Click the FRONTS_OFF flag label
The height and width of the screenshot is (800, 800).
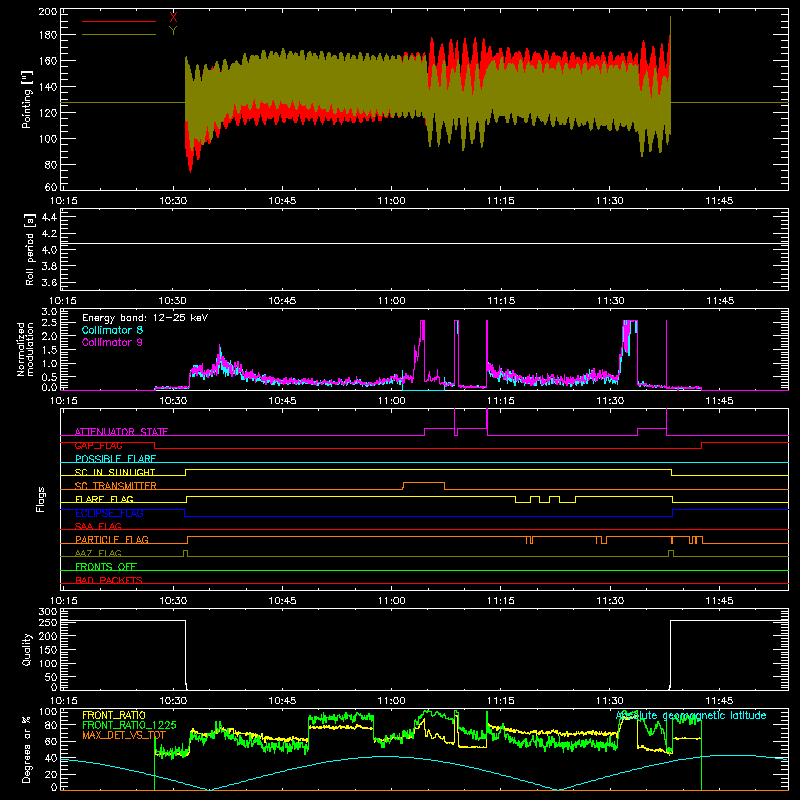click(x=106, y=566)
